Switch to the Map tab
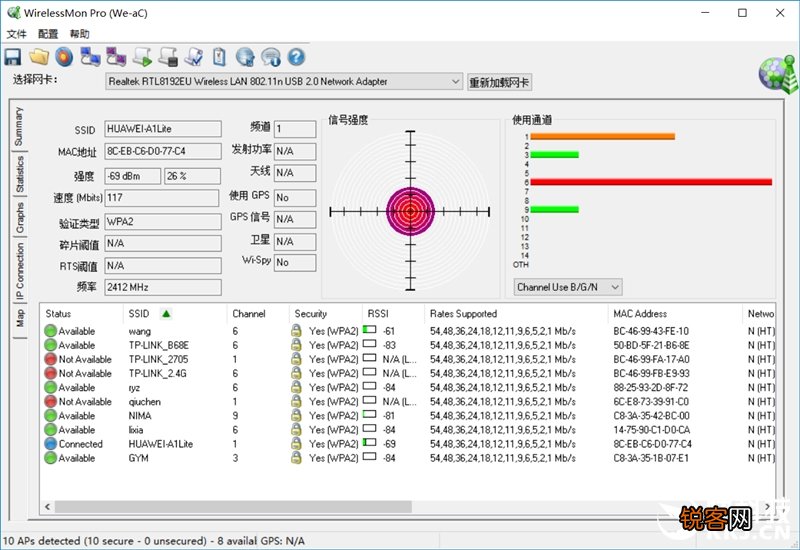800x550 pixels. [19, 319]
